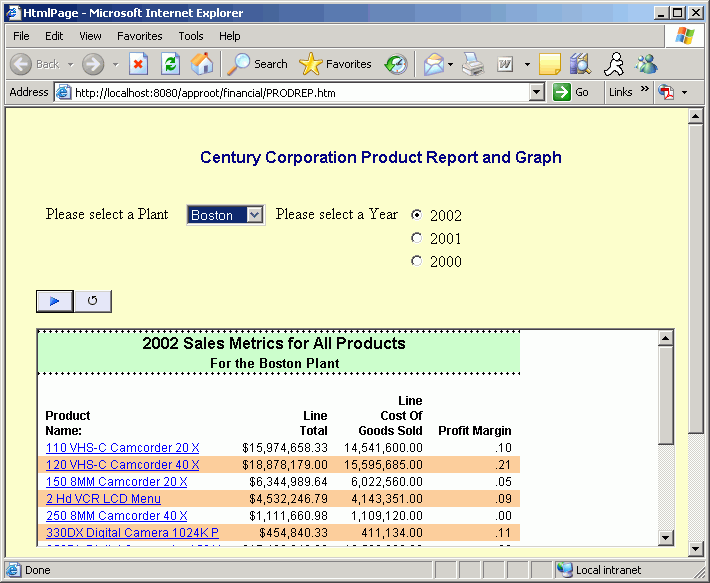Stop page loading with red X icon

click(138, 64)
